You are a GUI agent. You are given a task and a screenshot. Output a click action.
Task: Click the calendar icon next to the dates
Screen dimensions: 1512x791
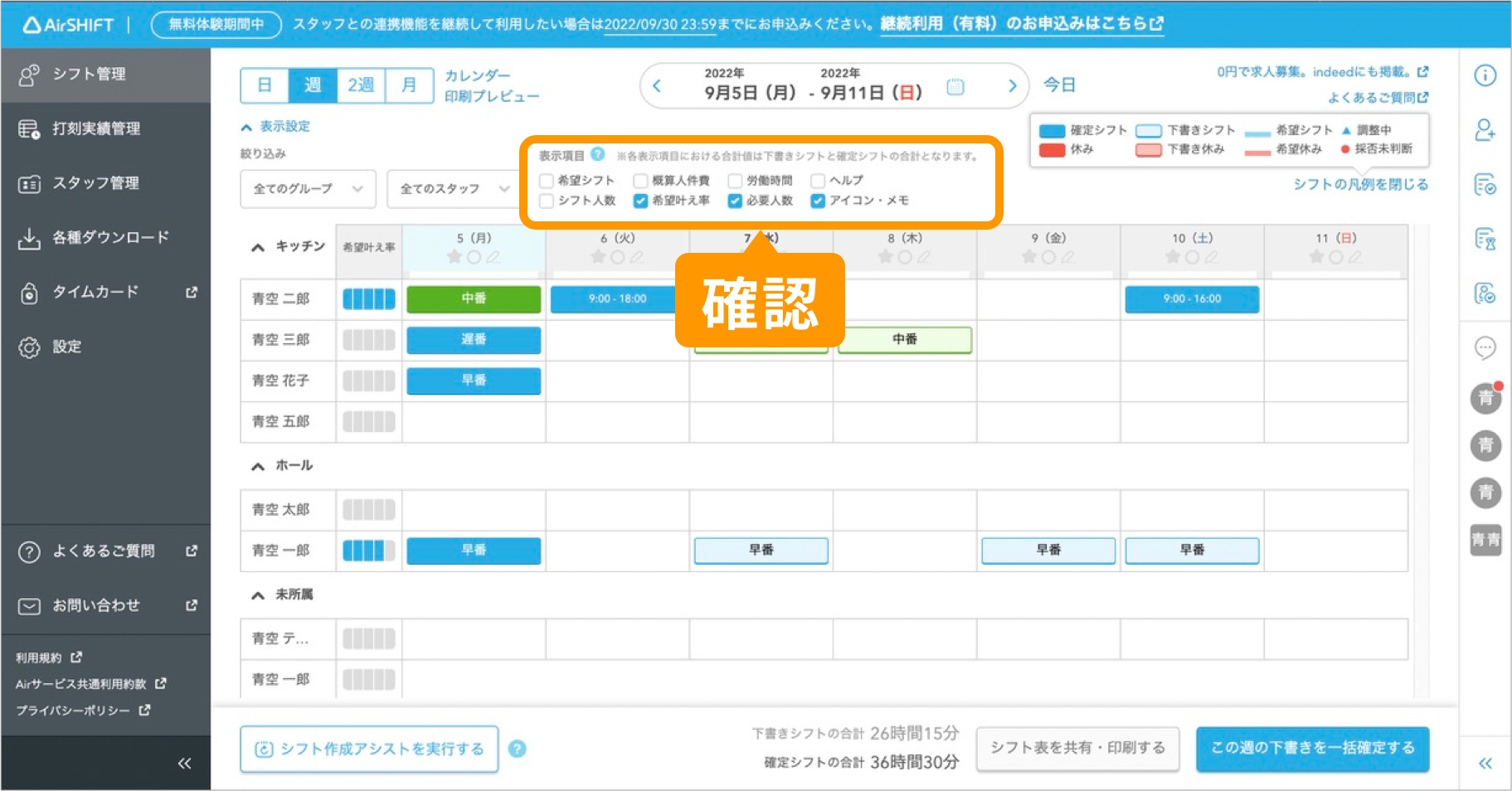[954, 85]
